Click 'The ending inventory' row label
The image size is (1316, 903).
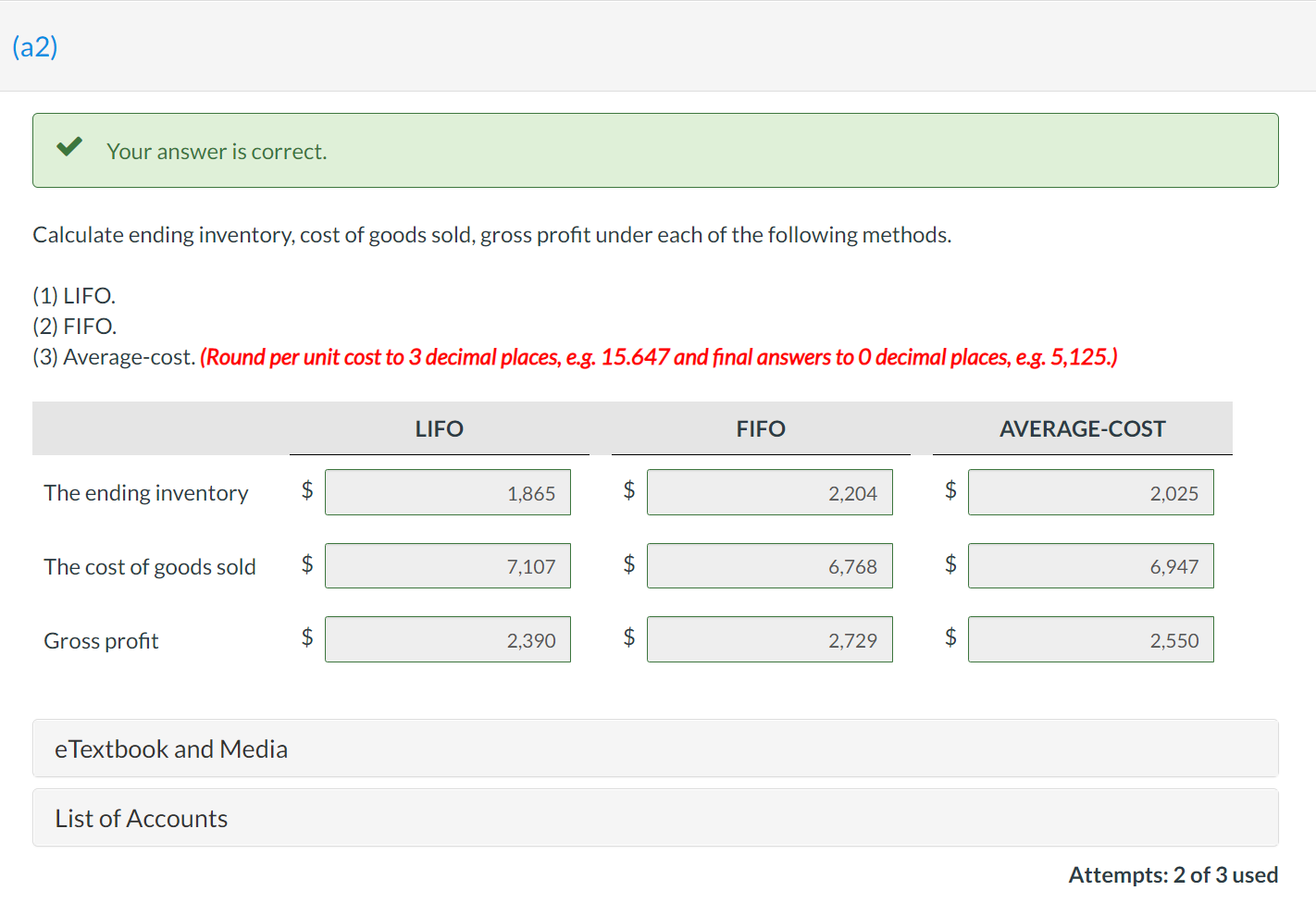click(x=146, y=493)
